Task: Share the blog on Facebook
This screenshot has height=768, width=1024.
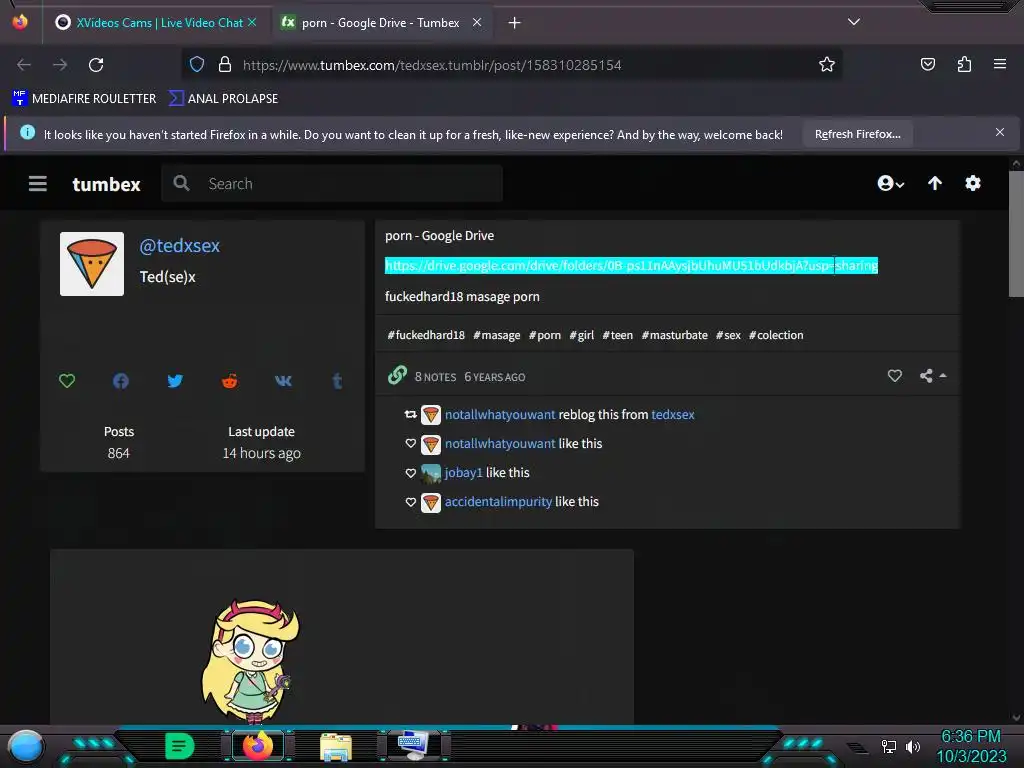Action: 121,381
